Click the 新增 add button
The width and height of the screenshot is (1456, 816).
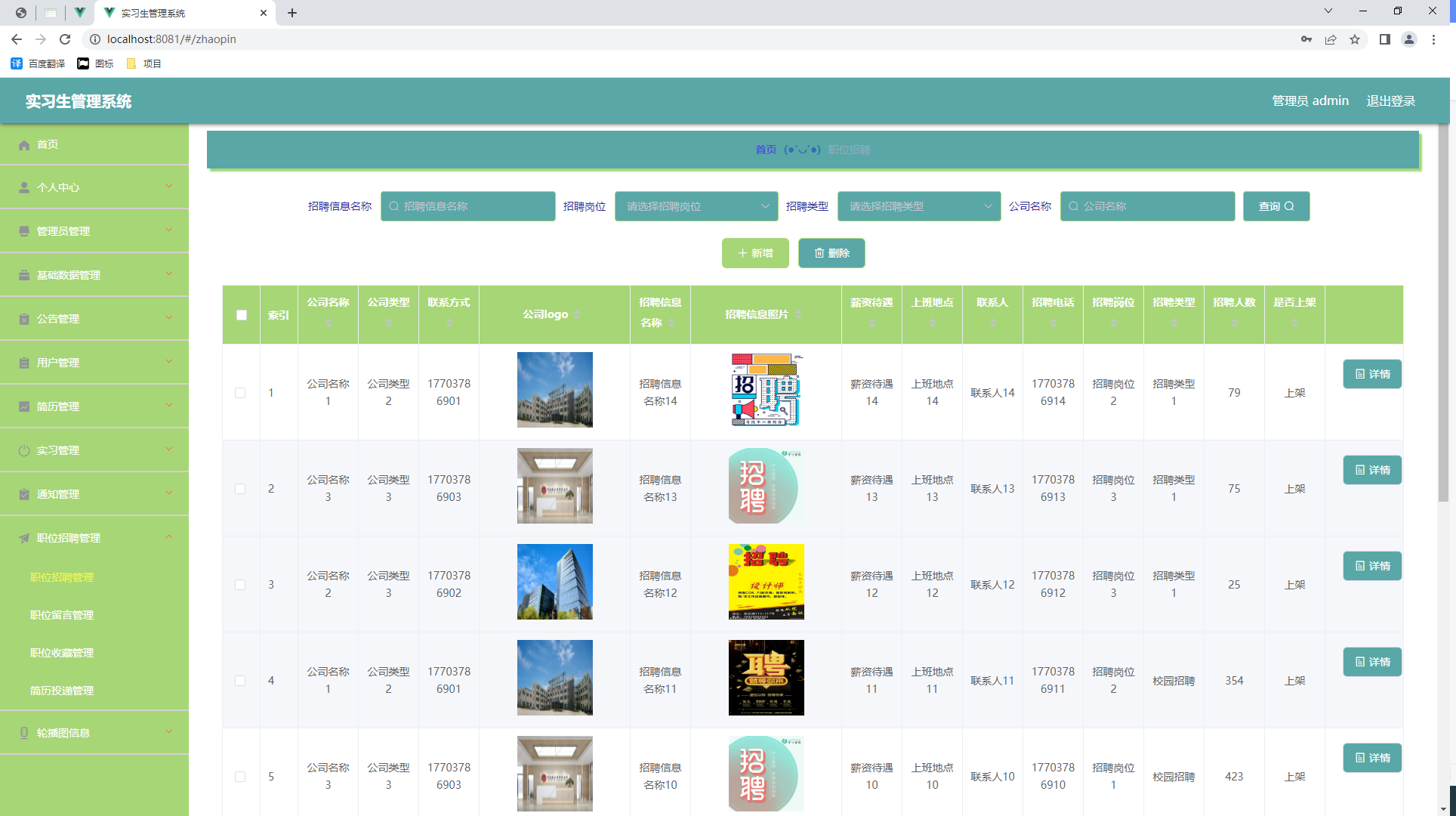(x=754, y=253)
